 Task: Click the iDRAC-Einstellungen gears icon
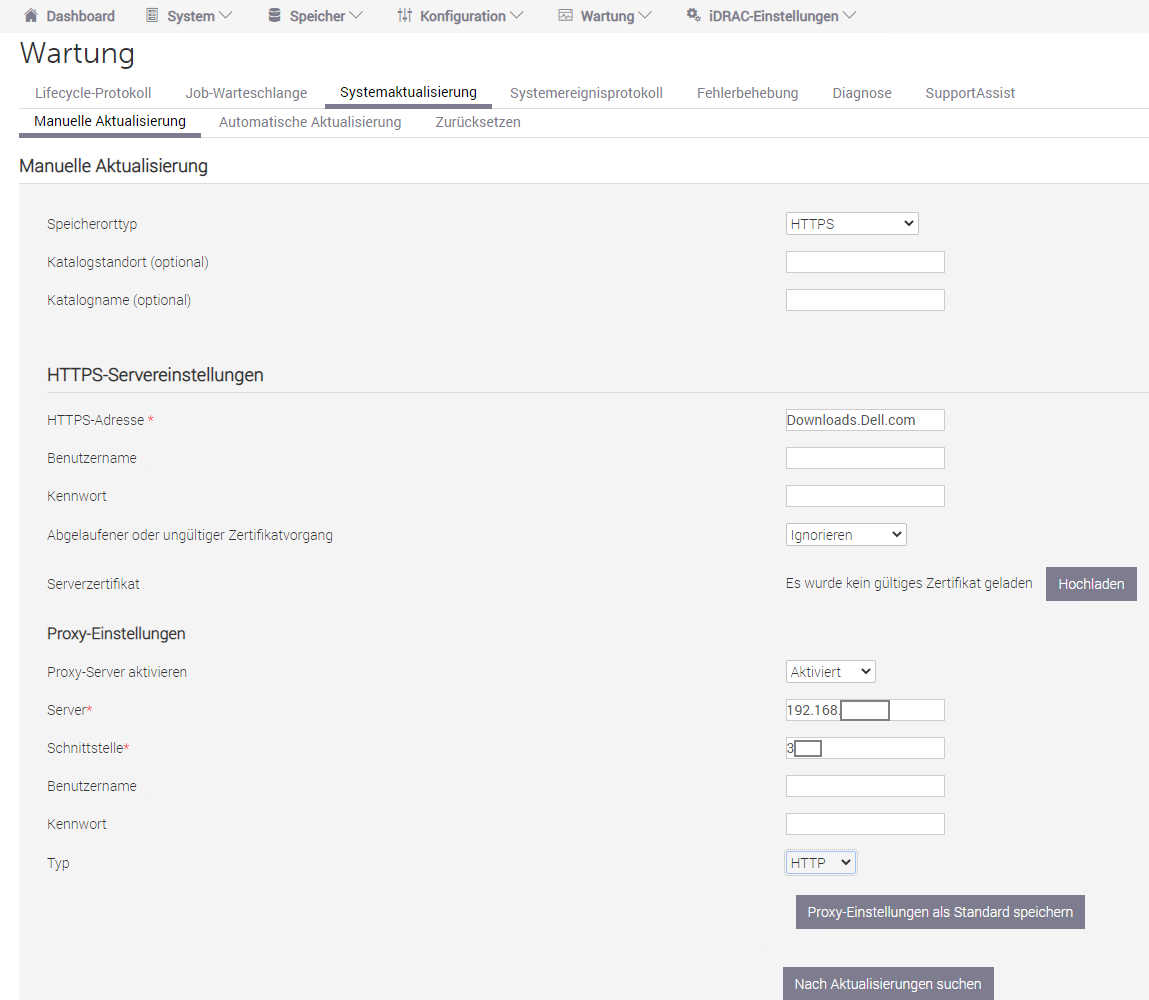(693, 15)
